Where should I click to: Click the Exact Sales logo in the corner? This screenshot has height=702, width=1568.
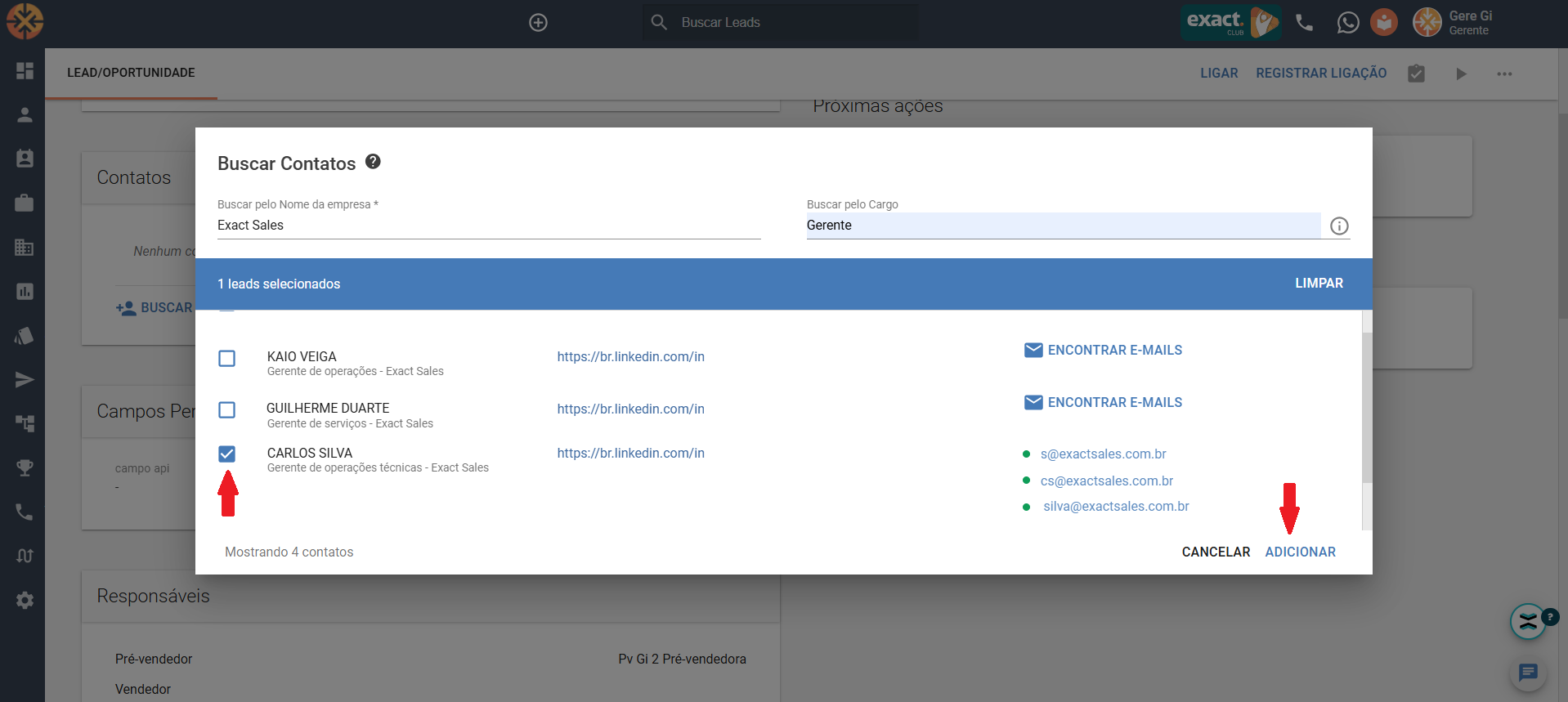tap(25, 21)
